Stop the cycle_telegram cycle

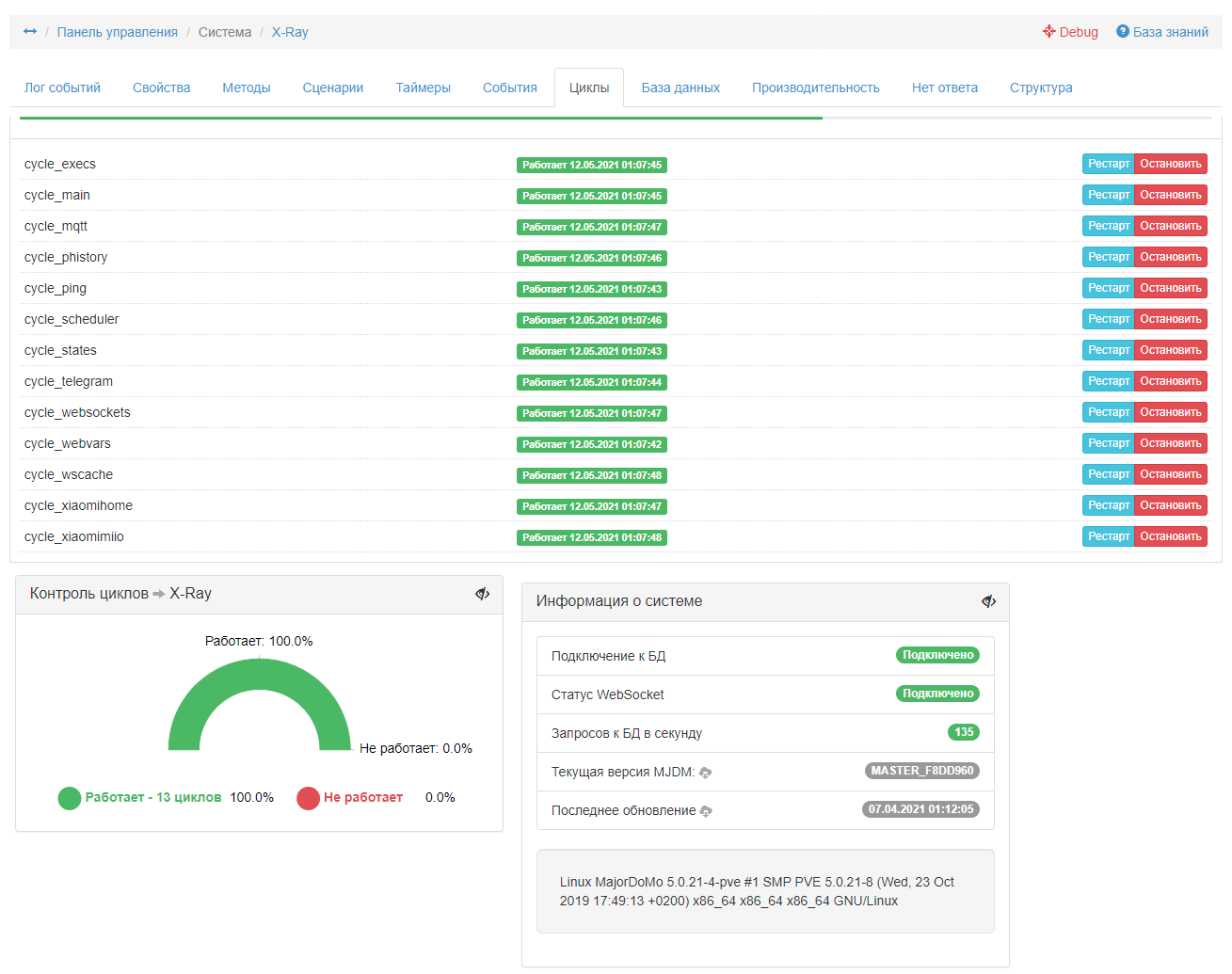[x=1170, y=381]
